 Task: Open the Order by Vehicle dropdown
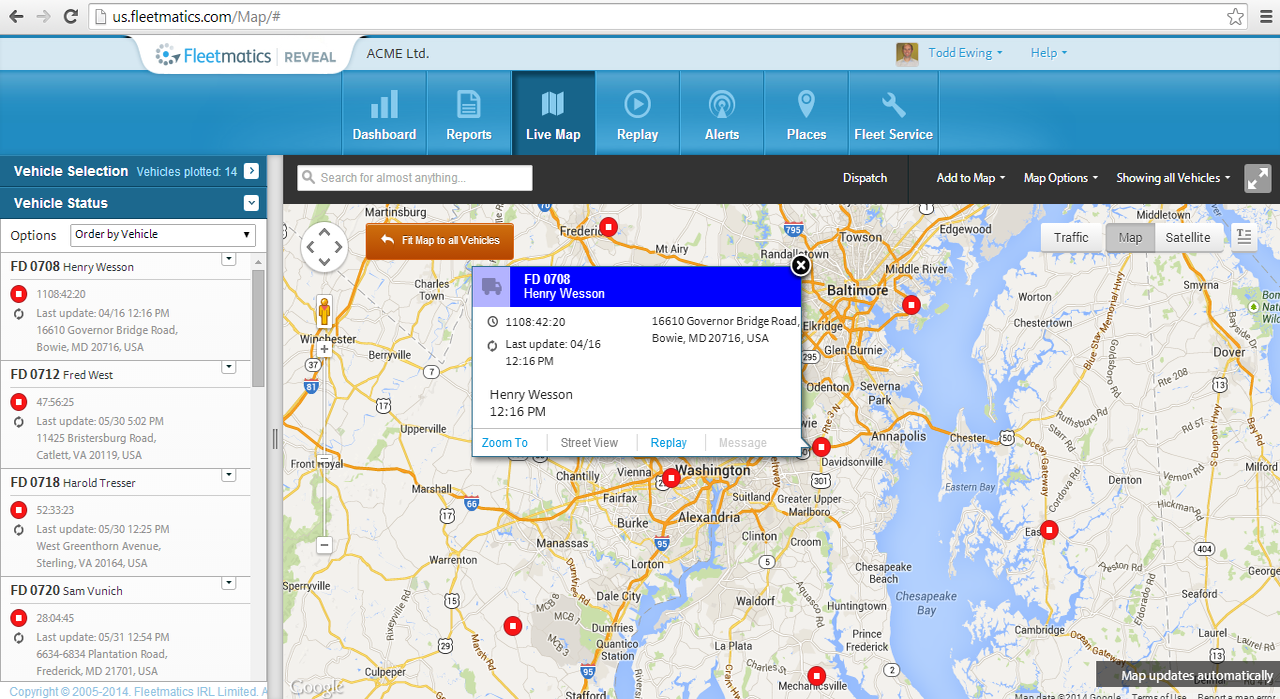(163, 234)
